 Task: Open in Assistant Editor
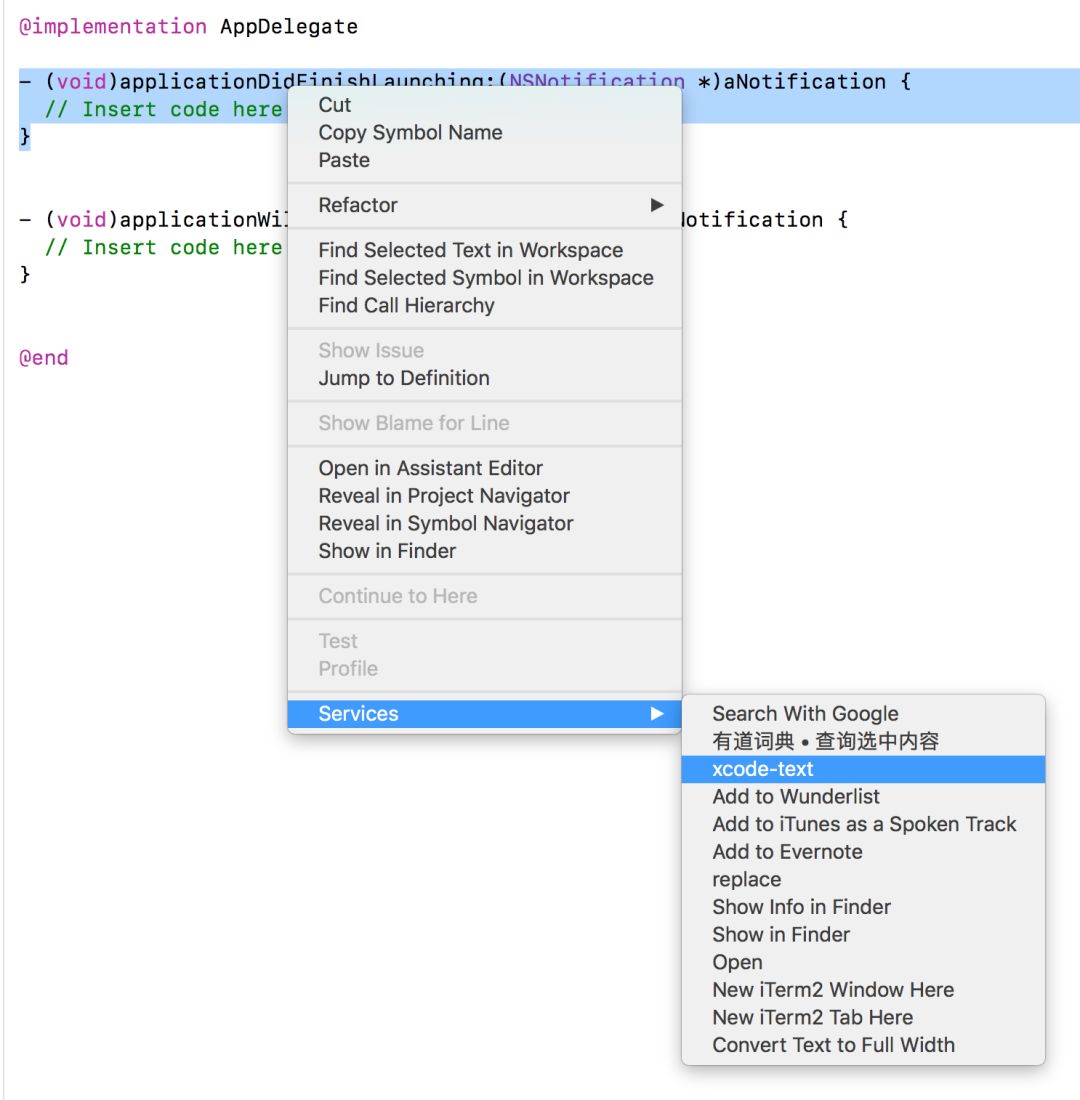430,468
